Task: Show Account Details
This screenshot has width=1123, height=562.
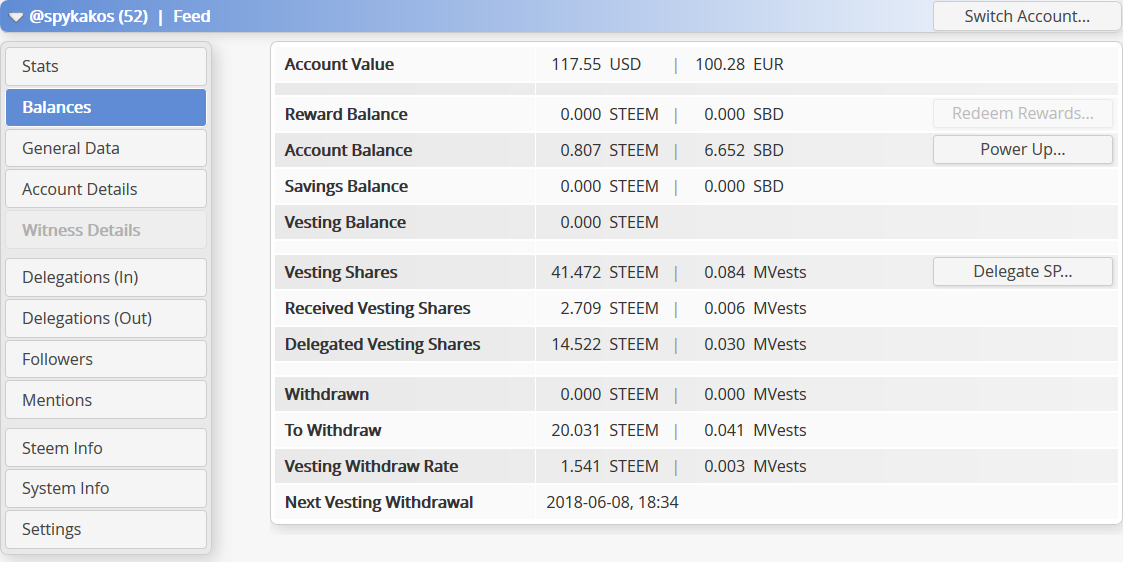Action: click(x=106, y=189)
